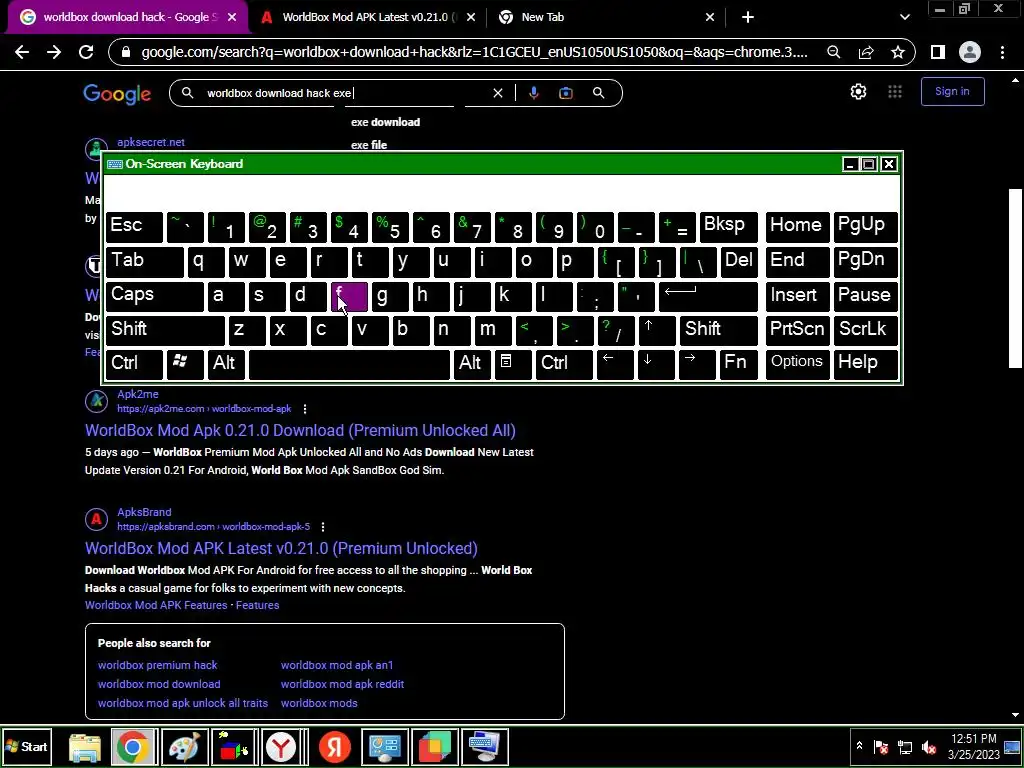Open the Chrome profile avatar
Screen dimensions: 1024x768
970,52
